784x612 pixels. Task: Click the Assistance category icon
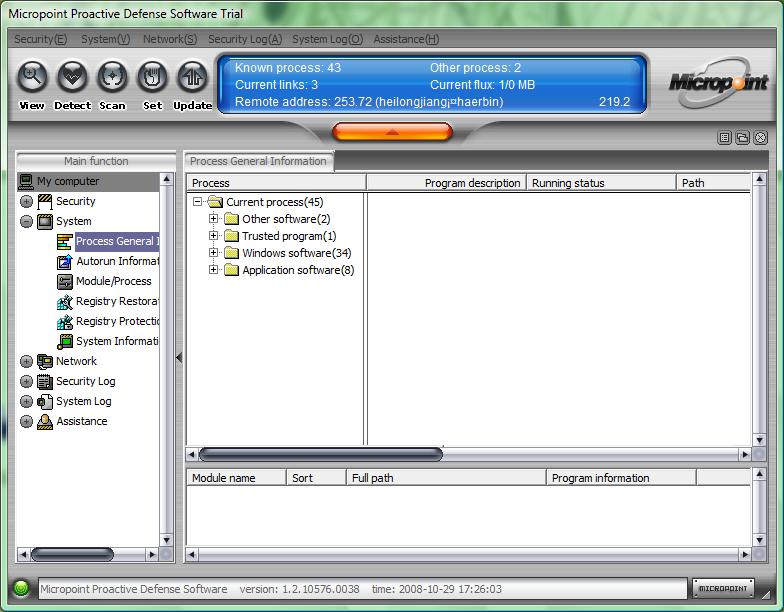pyautogui.click(x=45, y=422)
